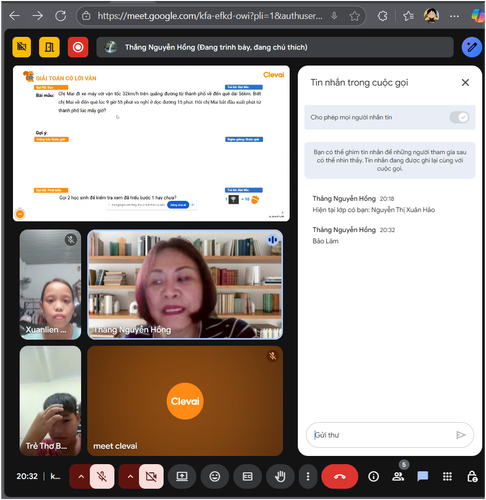Image resolution: width=486 pixels, height=500 pixels.
Task: Click the yellow camera-off extension button
Action: coord(22,47)
